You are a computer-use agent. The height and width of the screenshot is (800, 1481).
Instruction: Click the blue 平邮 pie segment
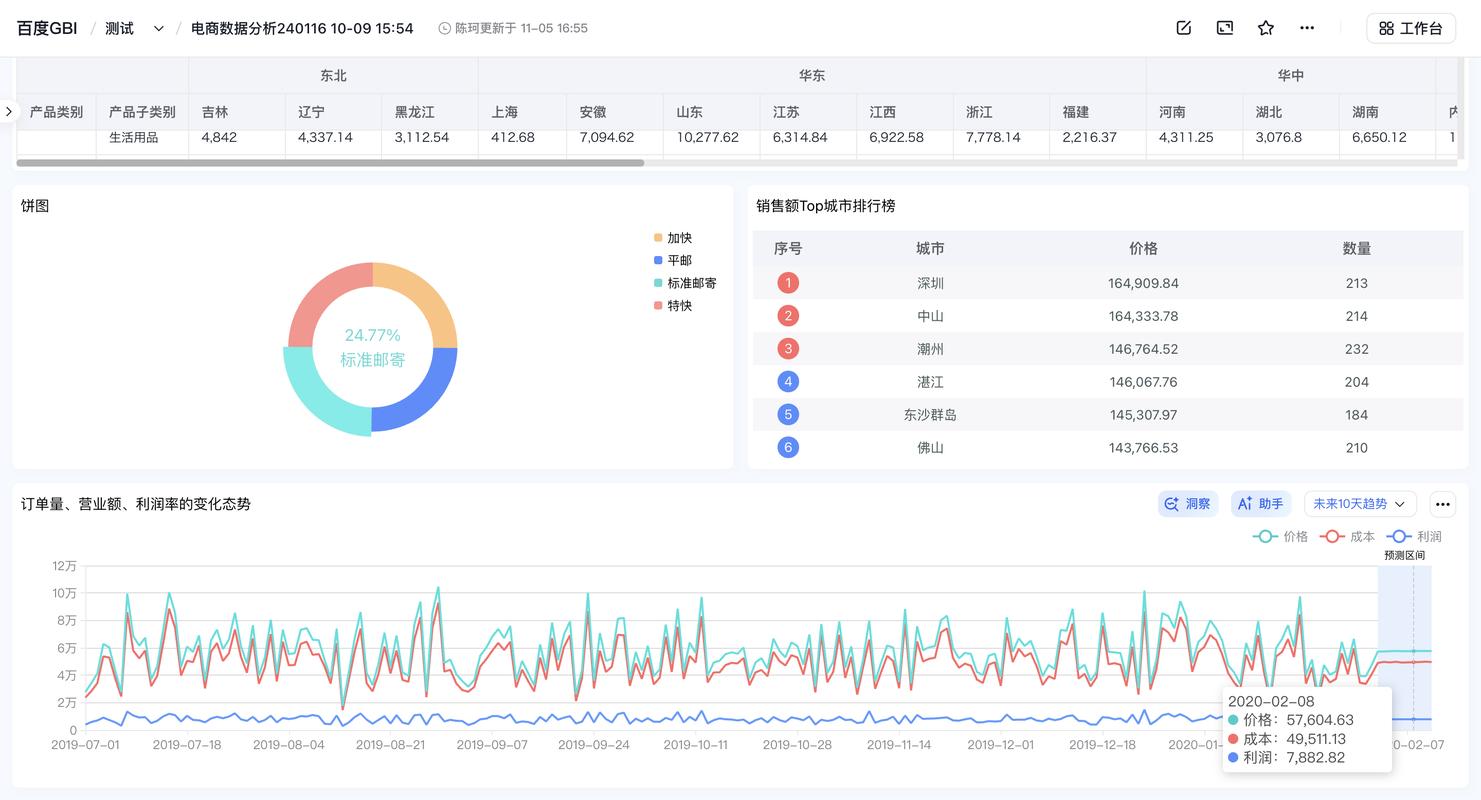(425, 401)
